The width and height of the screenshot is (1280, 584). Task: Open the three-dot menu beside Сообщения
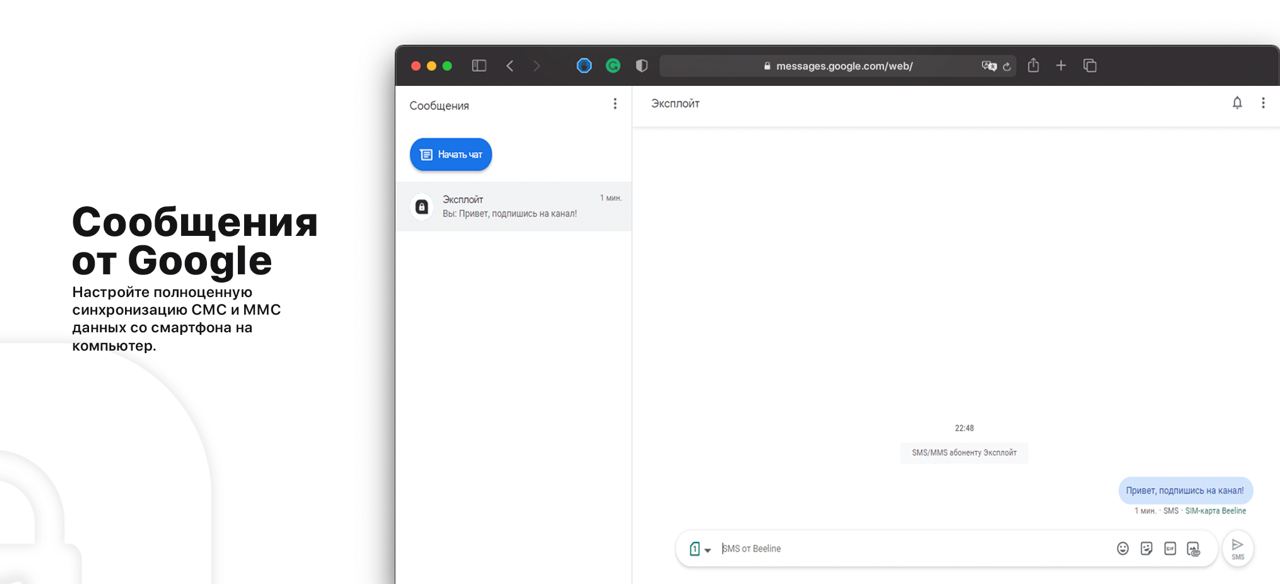coord(615,104)
